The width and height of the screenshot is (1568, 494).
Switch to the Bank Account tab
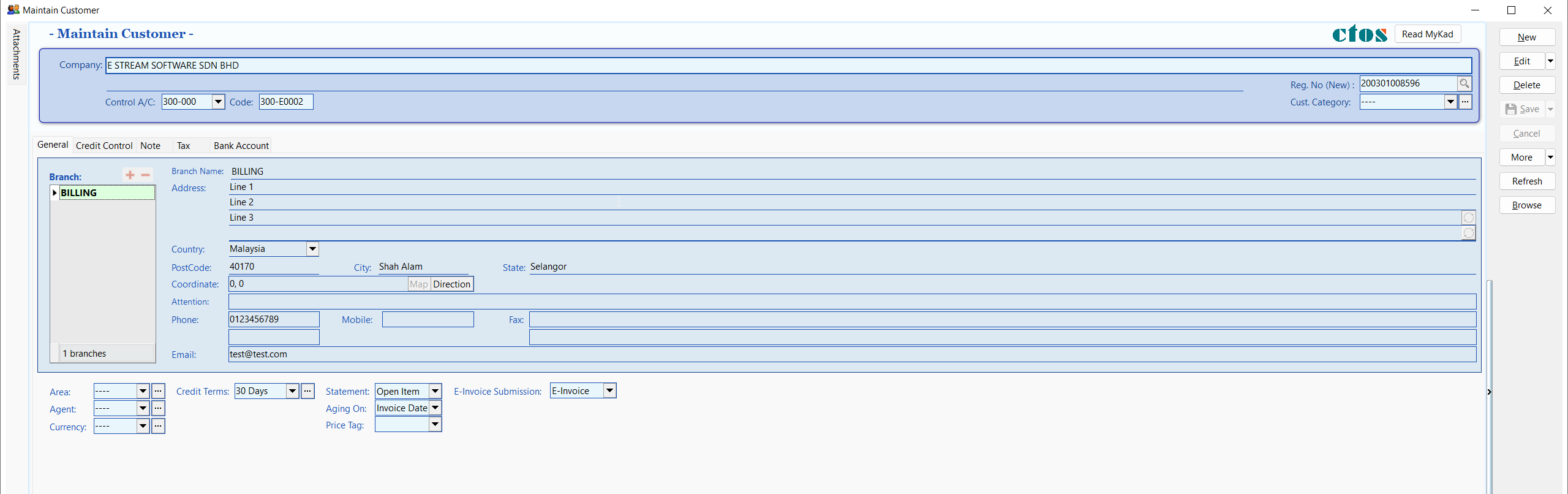click(x=241, y=146)
